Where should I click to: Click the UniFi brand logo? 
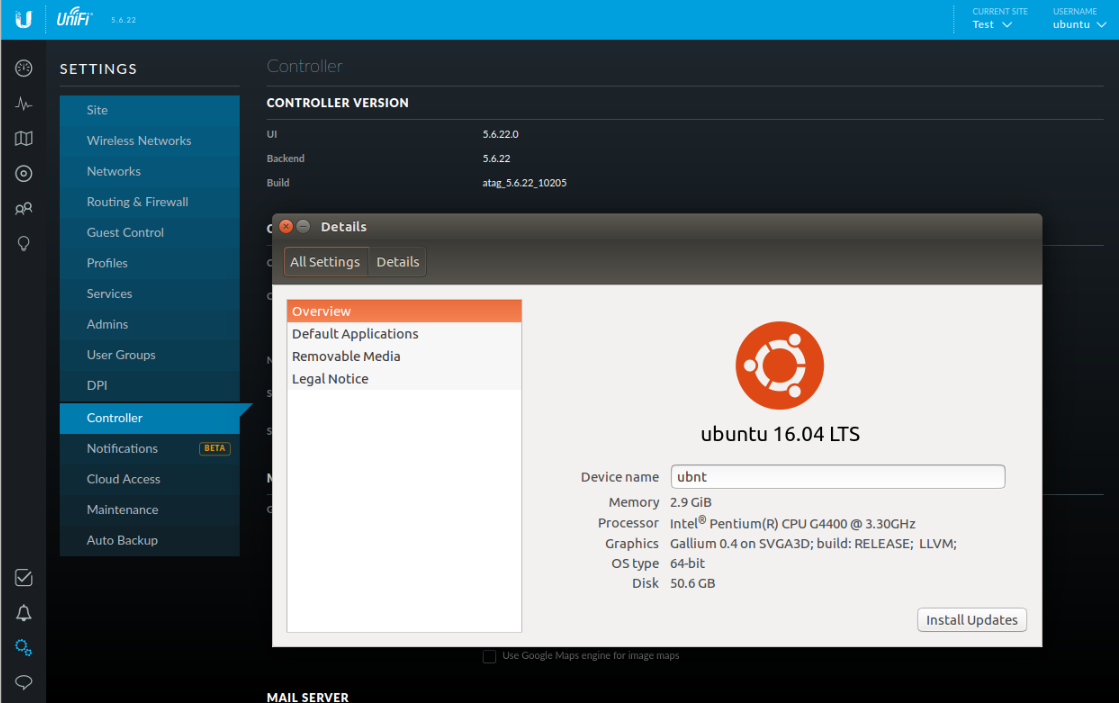click(x=74, y=17)
